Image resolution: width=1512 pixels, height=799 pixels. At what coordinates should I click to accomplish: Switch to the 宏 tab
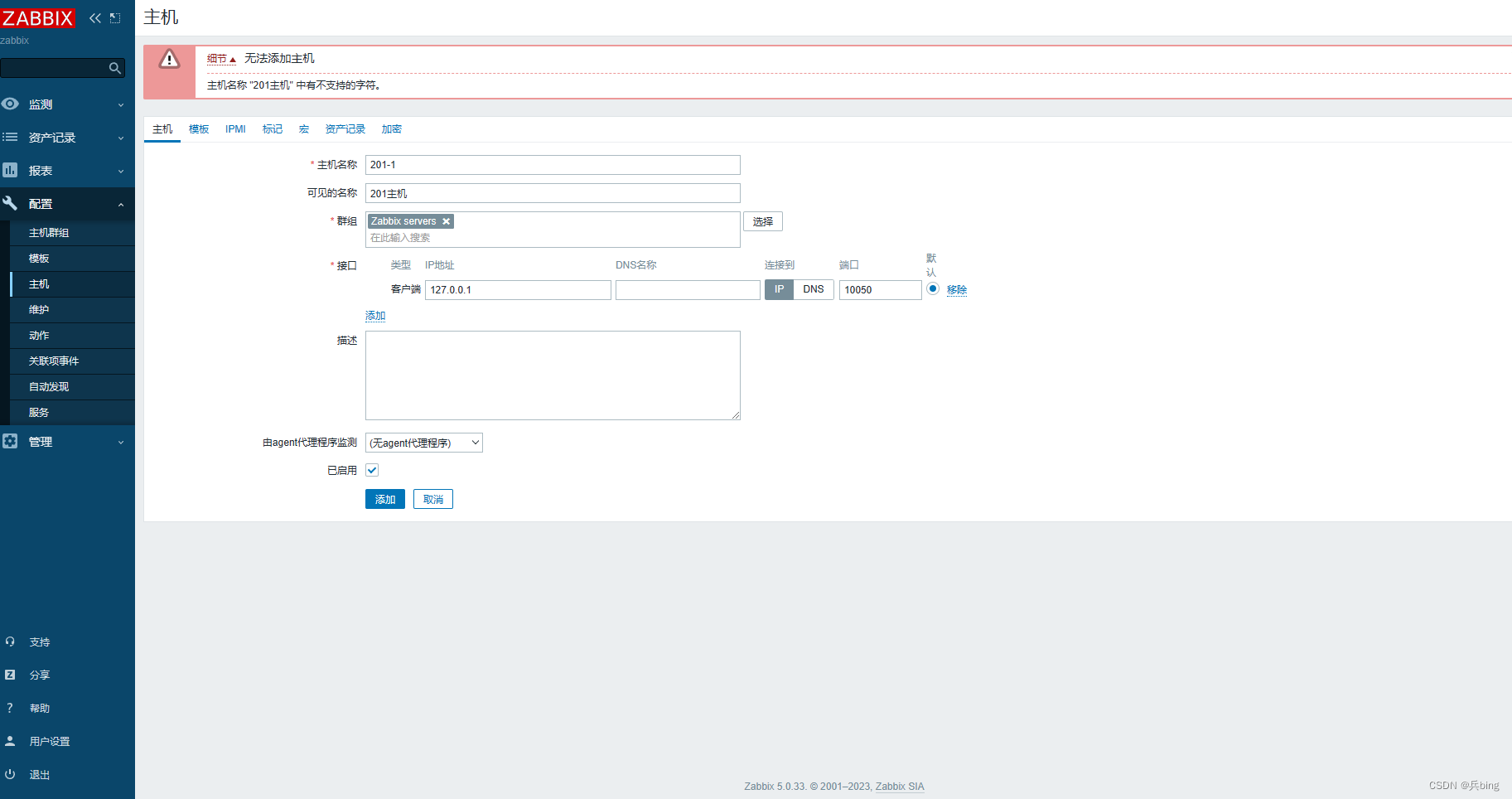pos(304,129)
